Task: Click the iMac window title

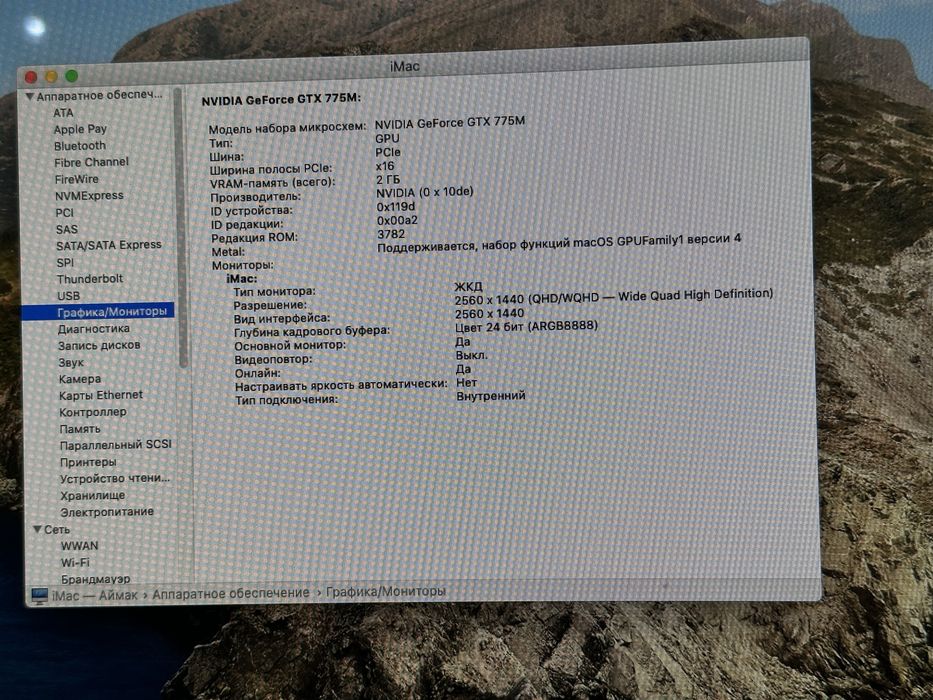Action: point(405,66)
